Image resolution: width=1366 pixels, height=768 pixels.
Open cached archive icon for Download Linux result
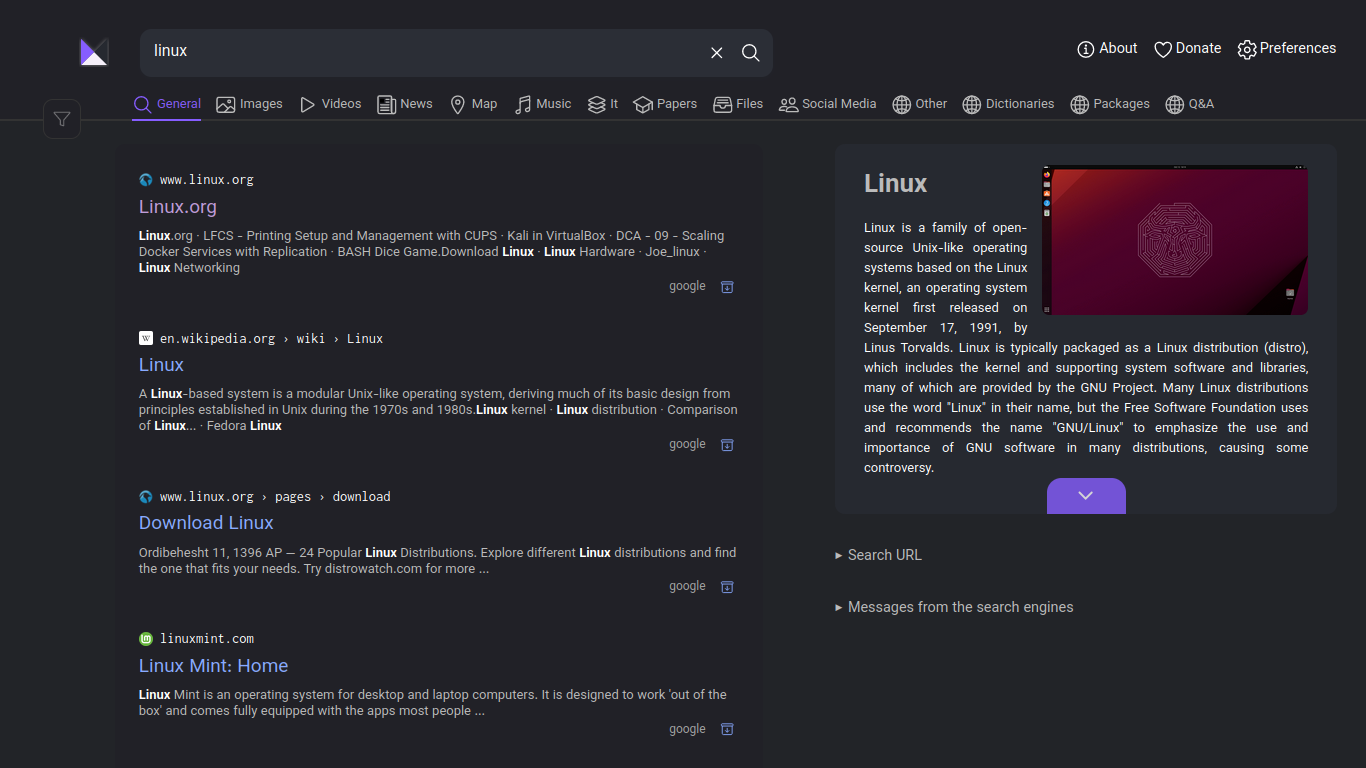tap(727, 587)
